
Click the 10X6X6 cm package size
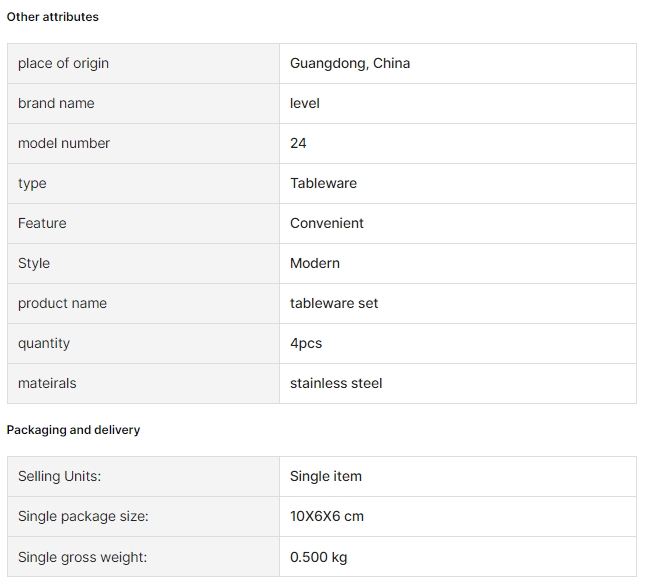tap(327, 516)
